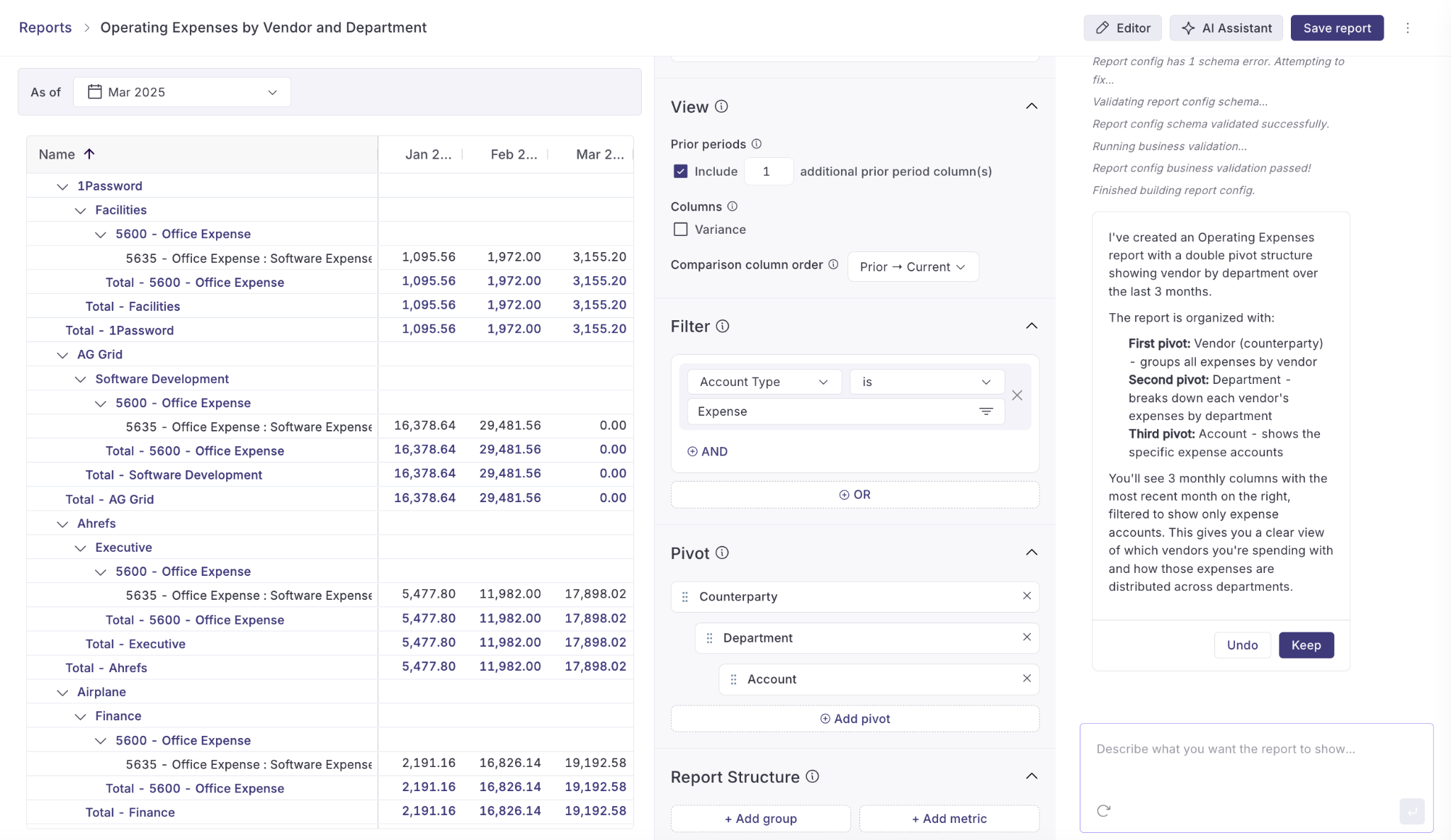Image resolution: width=1451 pixels, height=840 pixels.
Task: Click the info icon next to View
Action: (x=721, y=106)
